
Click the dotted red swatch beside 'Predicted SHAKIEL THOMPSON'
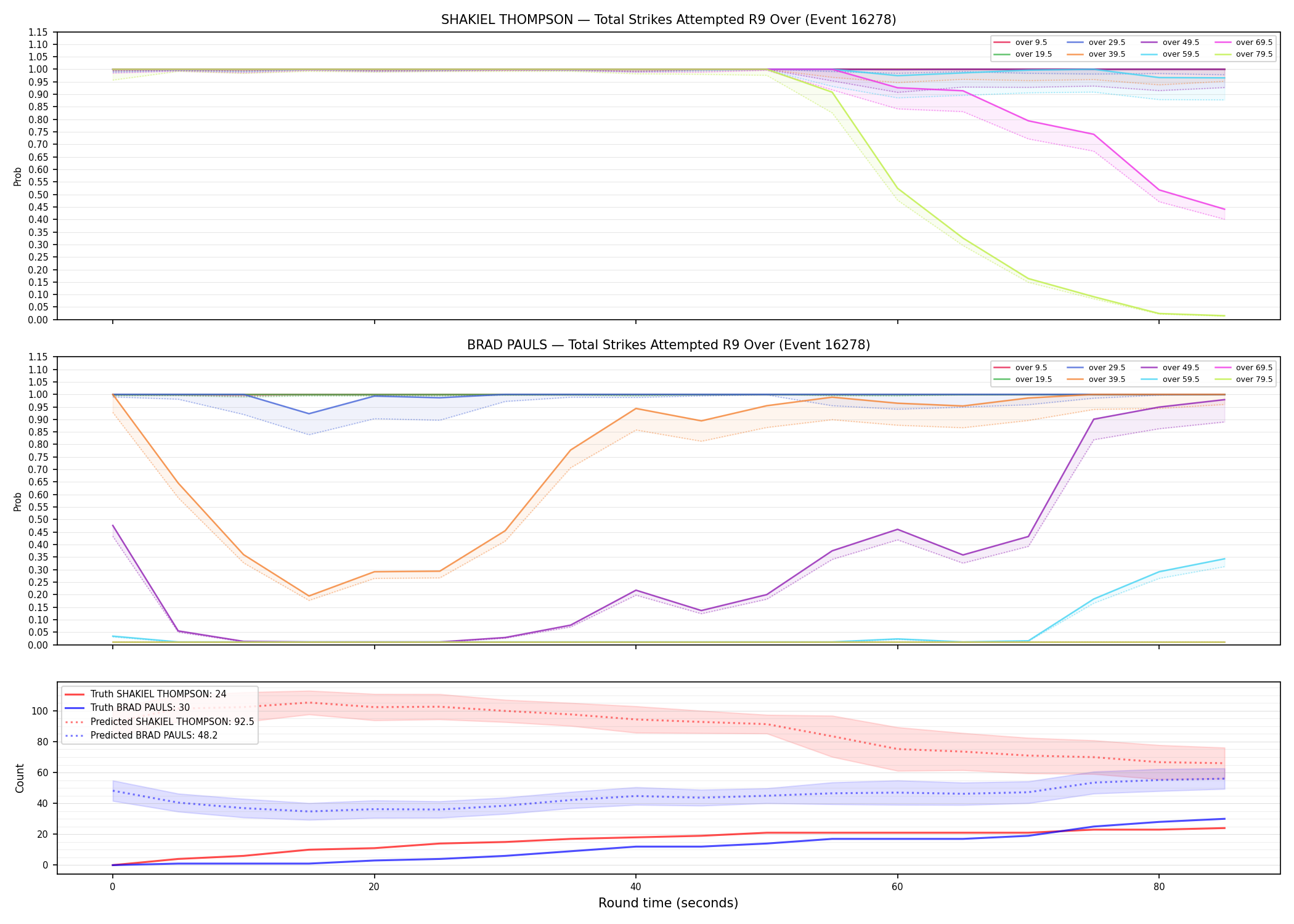pos(74,722)
